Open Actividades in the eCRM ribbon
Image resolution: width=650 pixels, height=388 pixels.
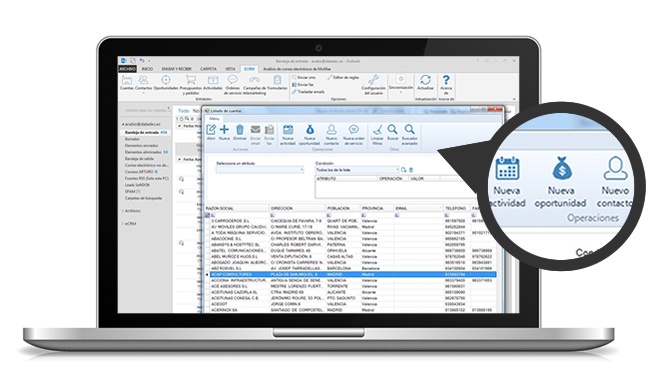point(213,82)
